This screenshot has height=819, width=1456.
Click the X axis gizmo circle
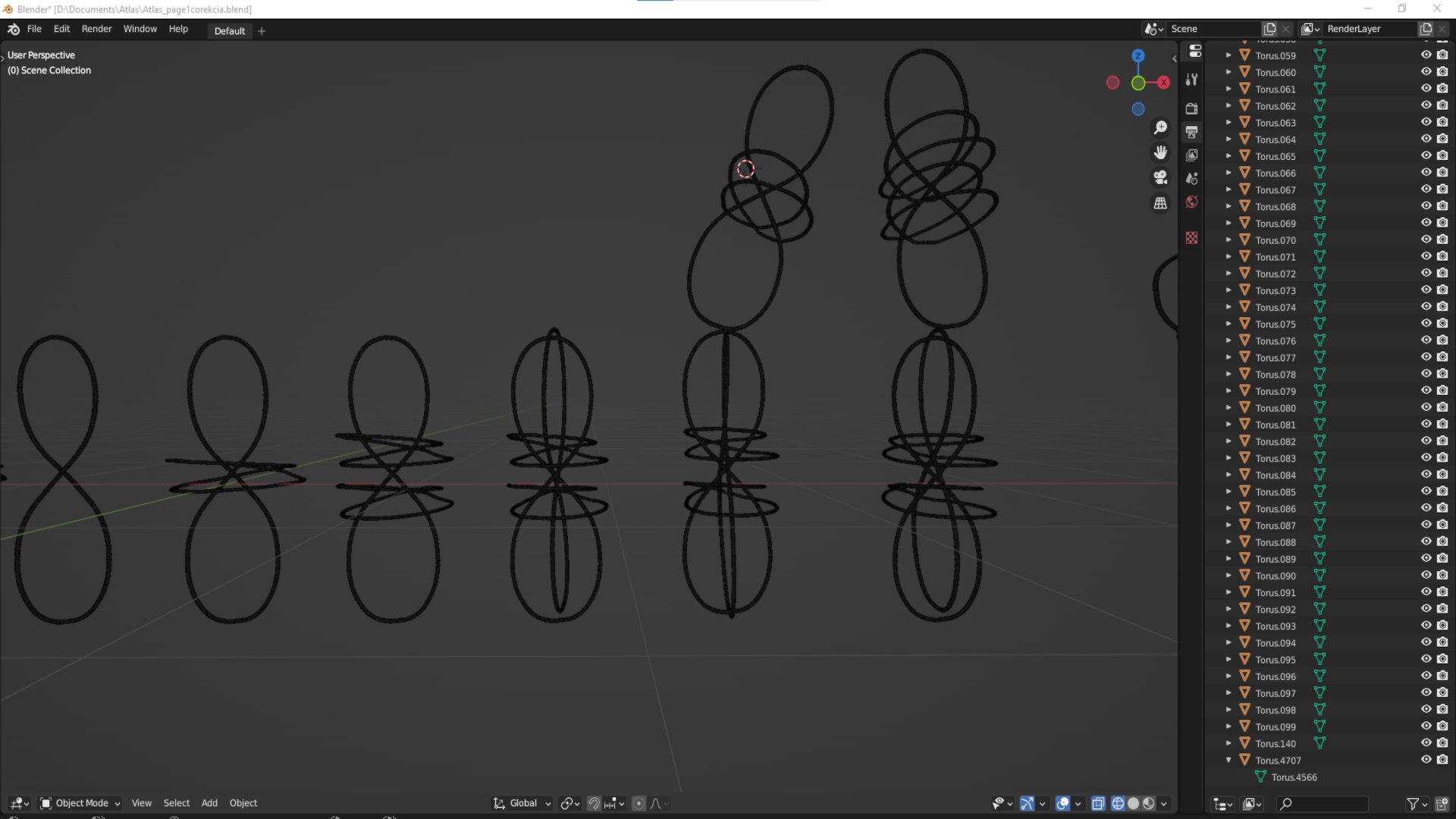pyautogui.click(x=1163, y=82)
